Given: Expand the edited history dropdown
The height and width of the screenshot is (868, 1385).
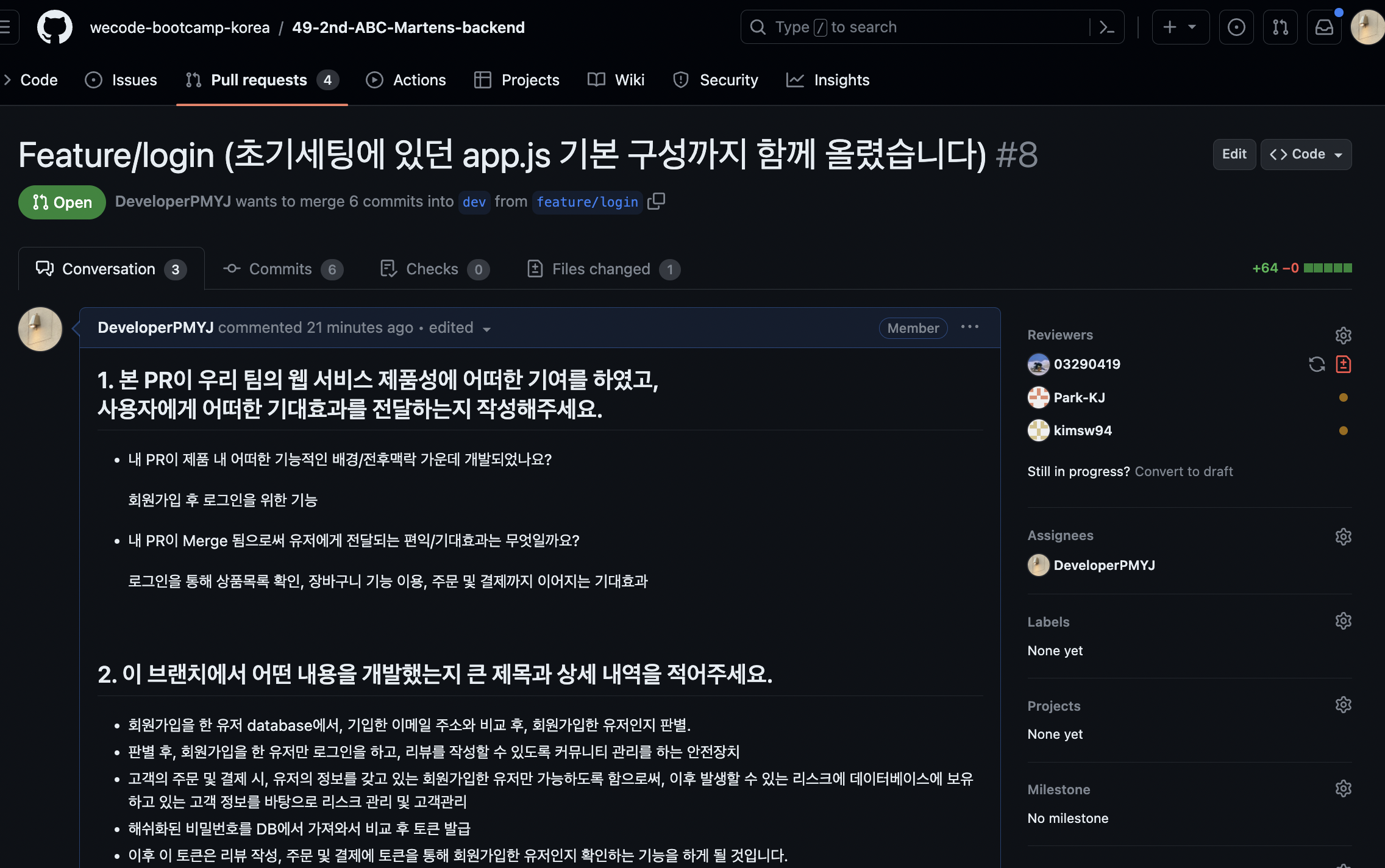Looking at the screenshot, I should [x=460, y=328].
